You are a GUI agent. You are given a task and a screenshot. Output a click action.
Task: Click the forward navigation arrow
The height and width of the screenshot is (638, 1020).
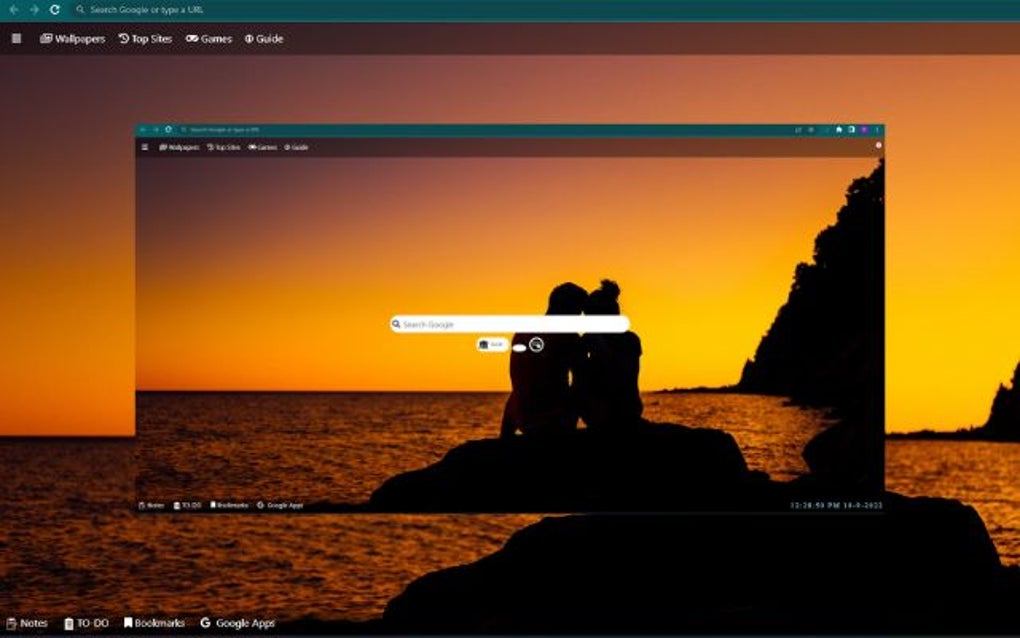(x=36, y=10)
